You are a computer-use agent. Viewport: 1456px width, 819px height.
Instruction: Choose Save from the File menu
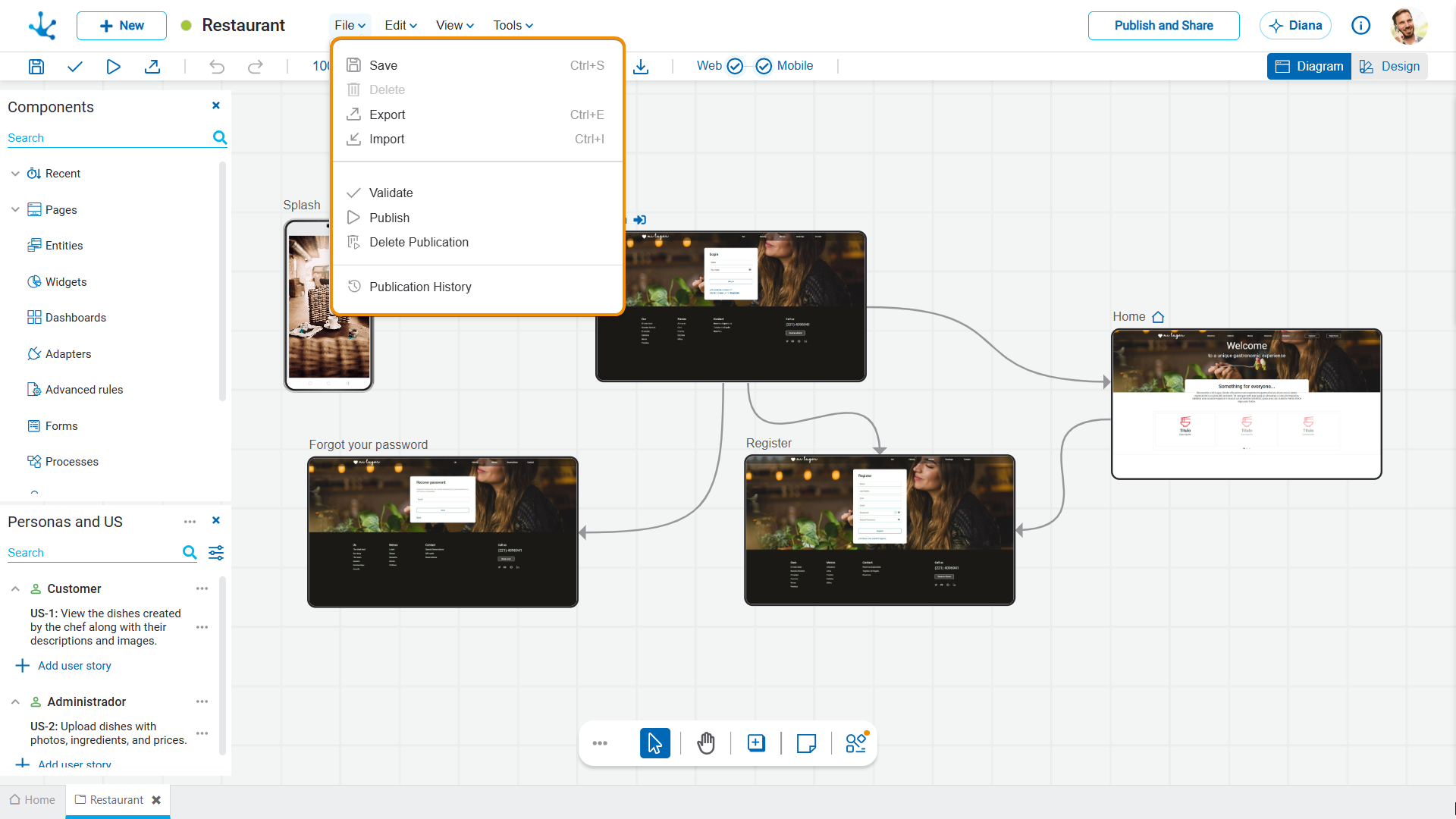click(478, 65)
